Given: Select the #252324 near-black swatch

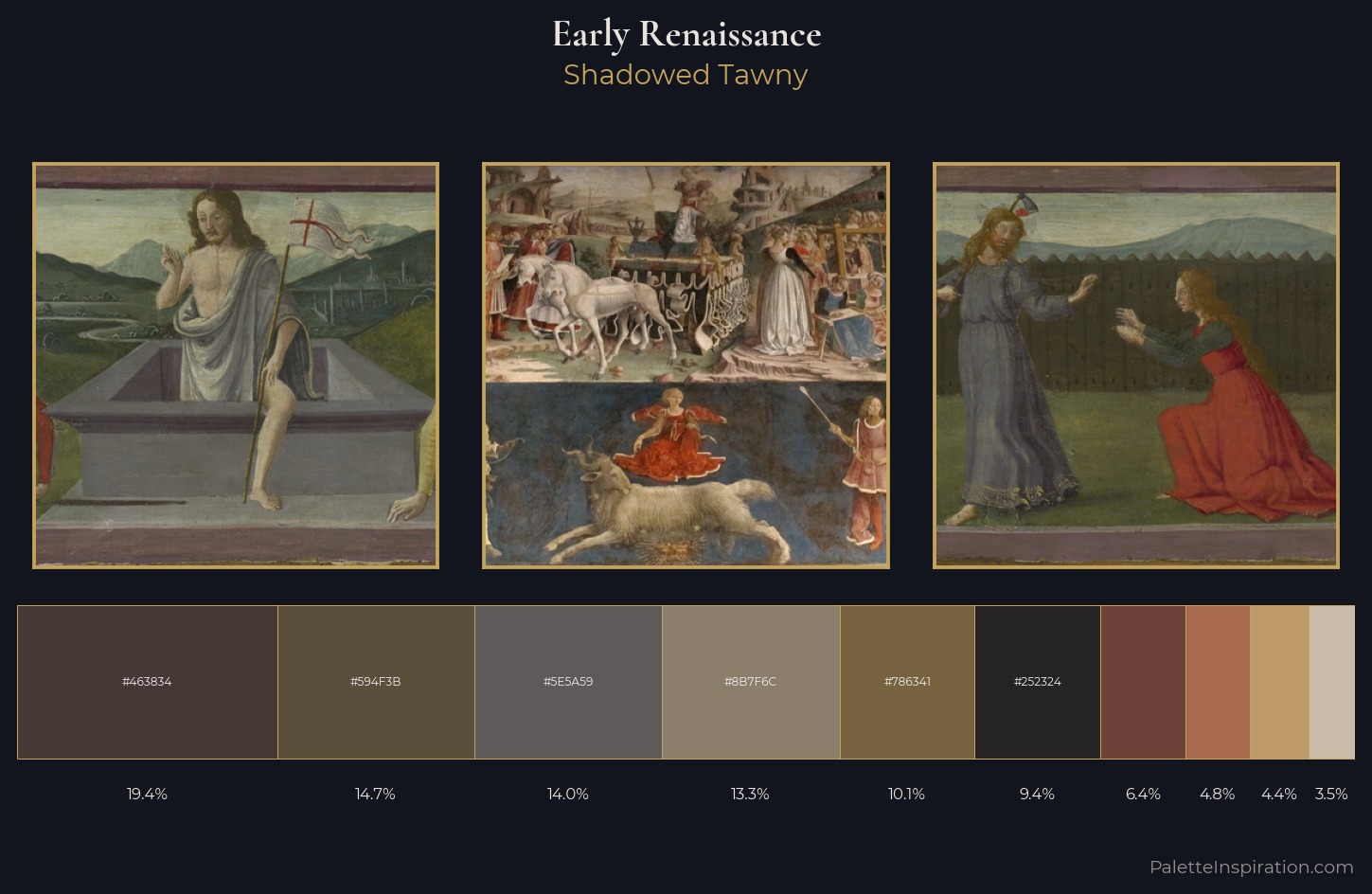Looking at the screenshot, I should coord(1038,682).
